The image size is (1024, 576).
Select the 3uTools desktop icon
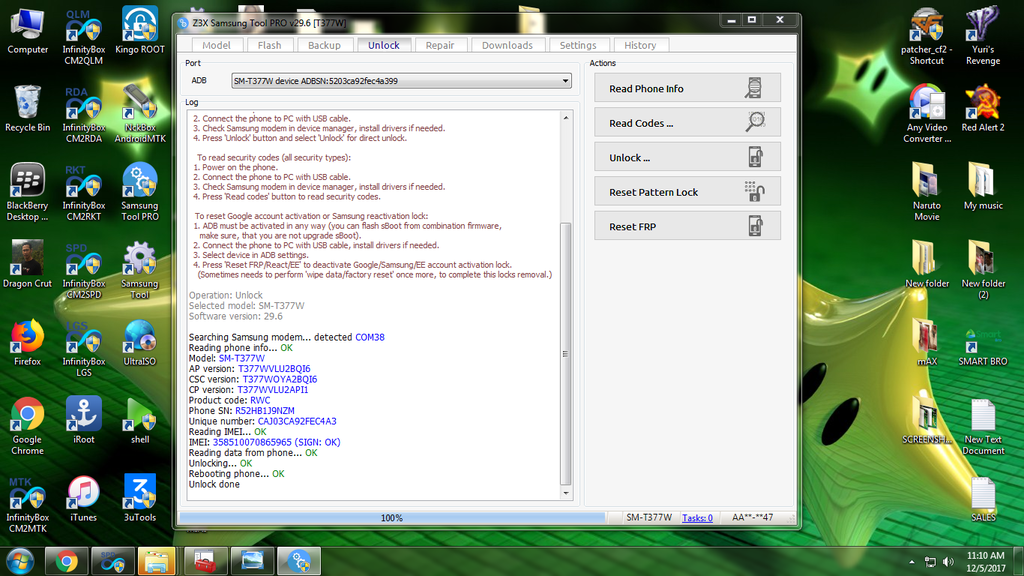coord(140,497)
